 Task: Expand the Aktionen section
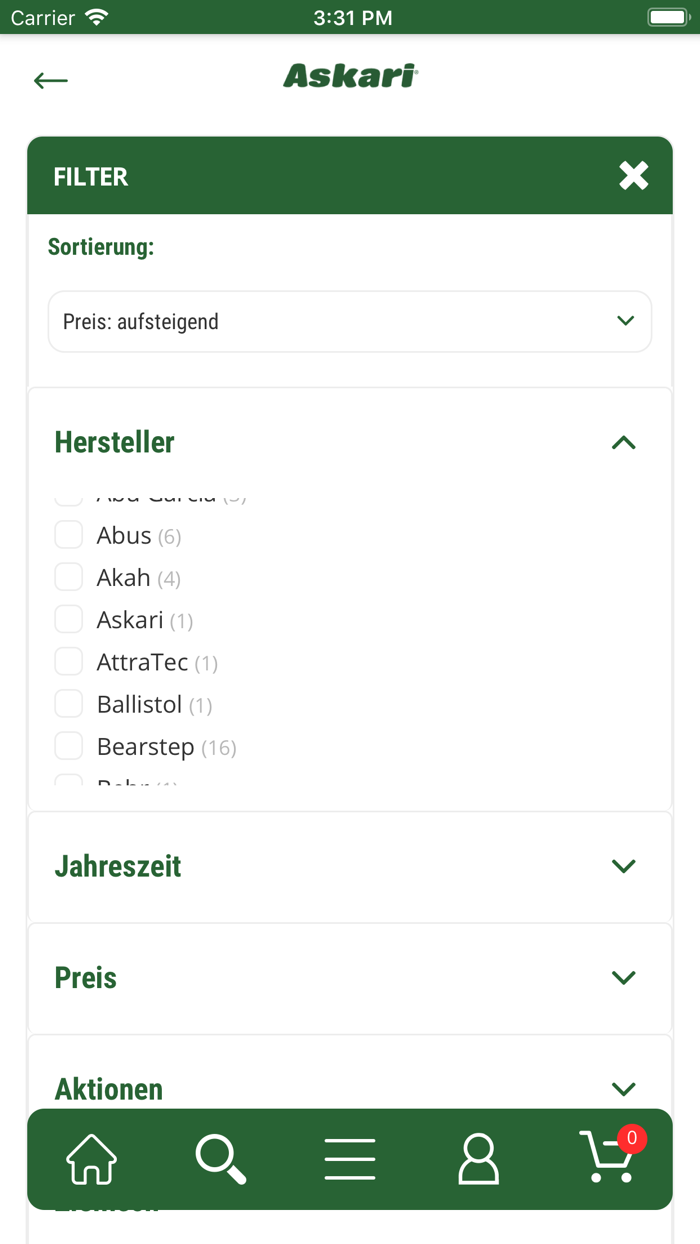(x=623, y=1089)
